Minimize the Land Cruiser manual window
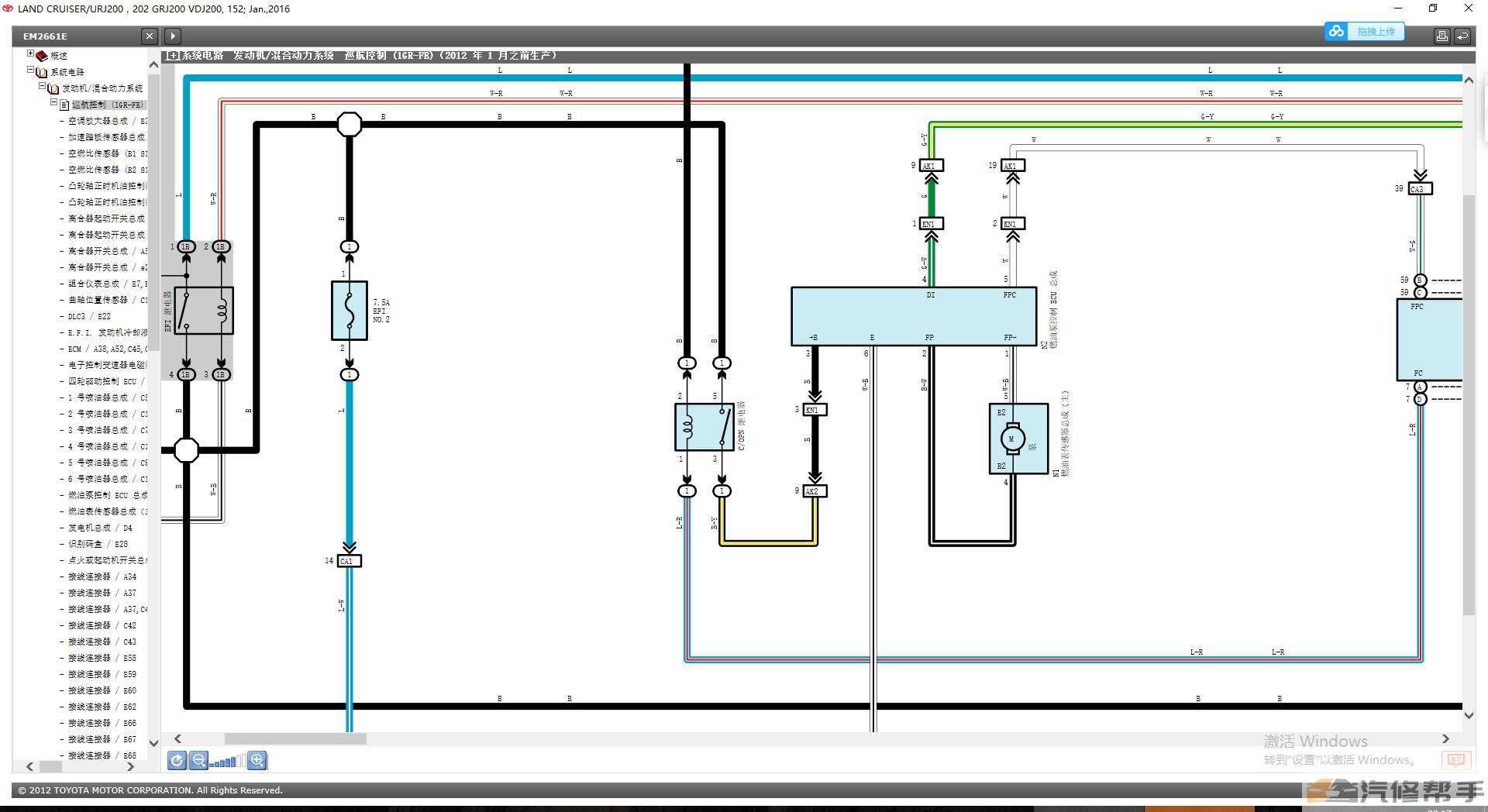1488x812 pixels. click(x=1399, y=9)
